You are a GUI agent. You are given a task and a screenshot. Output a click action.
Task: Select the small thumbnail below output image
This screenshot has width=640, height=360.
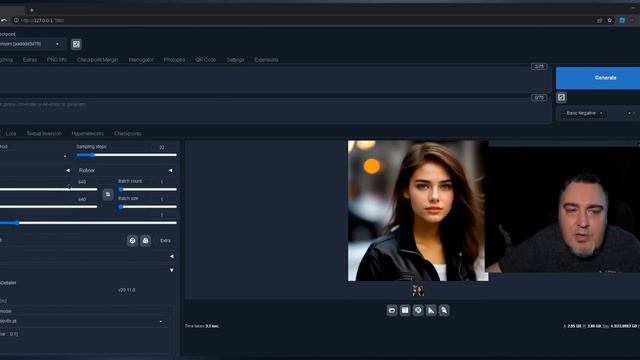click(418, 291)
